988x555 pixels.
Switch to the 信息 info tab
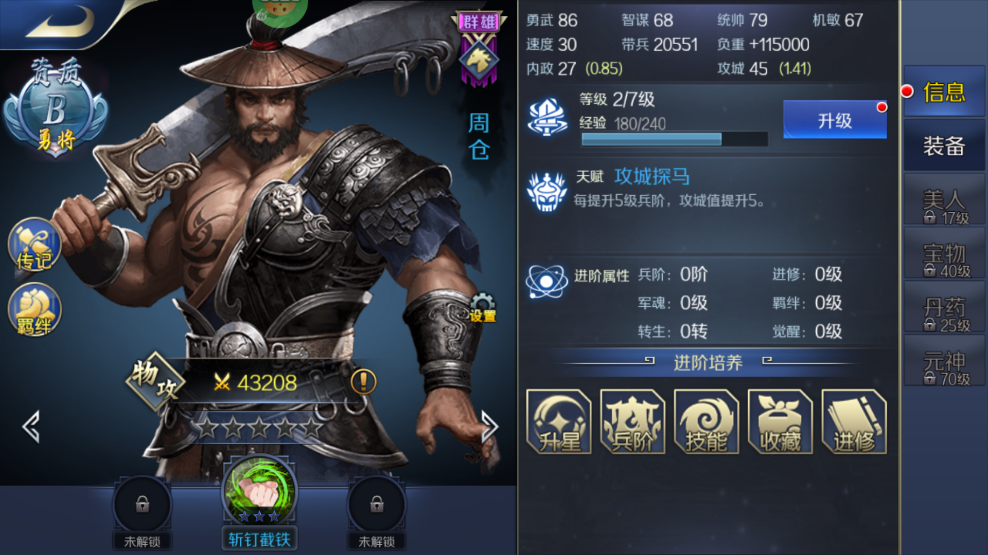click(x=944, y=92)
